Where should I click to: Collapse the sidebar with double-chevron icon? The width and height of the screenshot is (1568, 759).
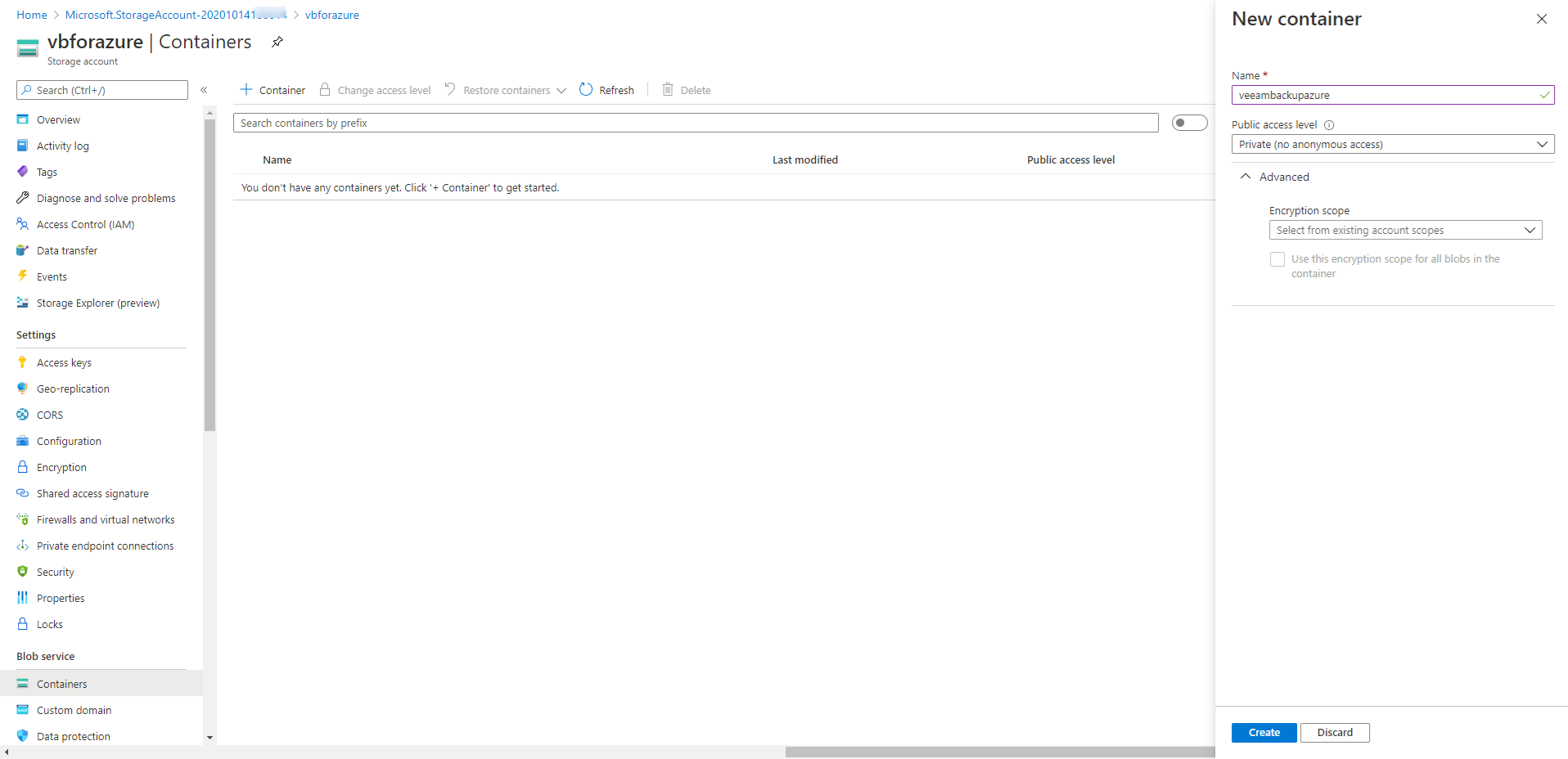tap(204, 90)
